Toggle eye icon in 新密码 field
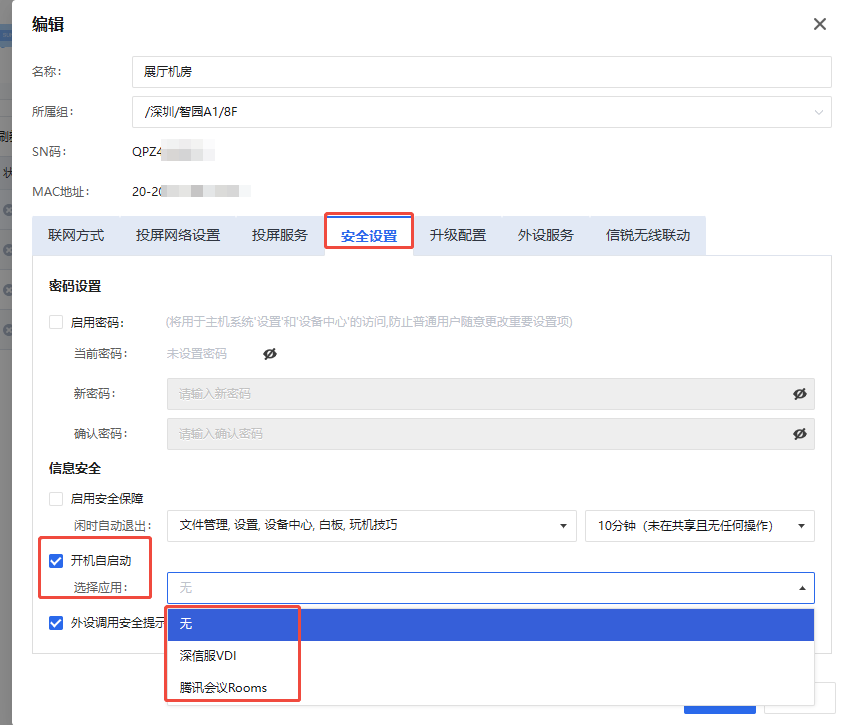Image resolution: width=845 pixels, height=725 pixels. tap(799, 394)
